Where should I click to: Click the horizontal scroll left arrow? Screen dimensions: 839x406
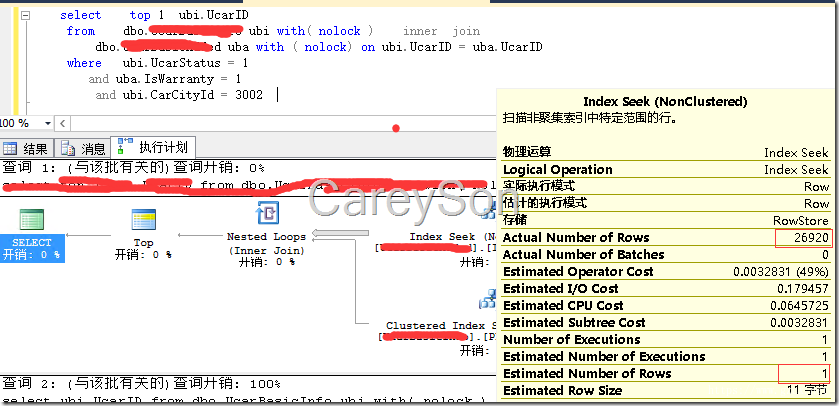[62, 124]
